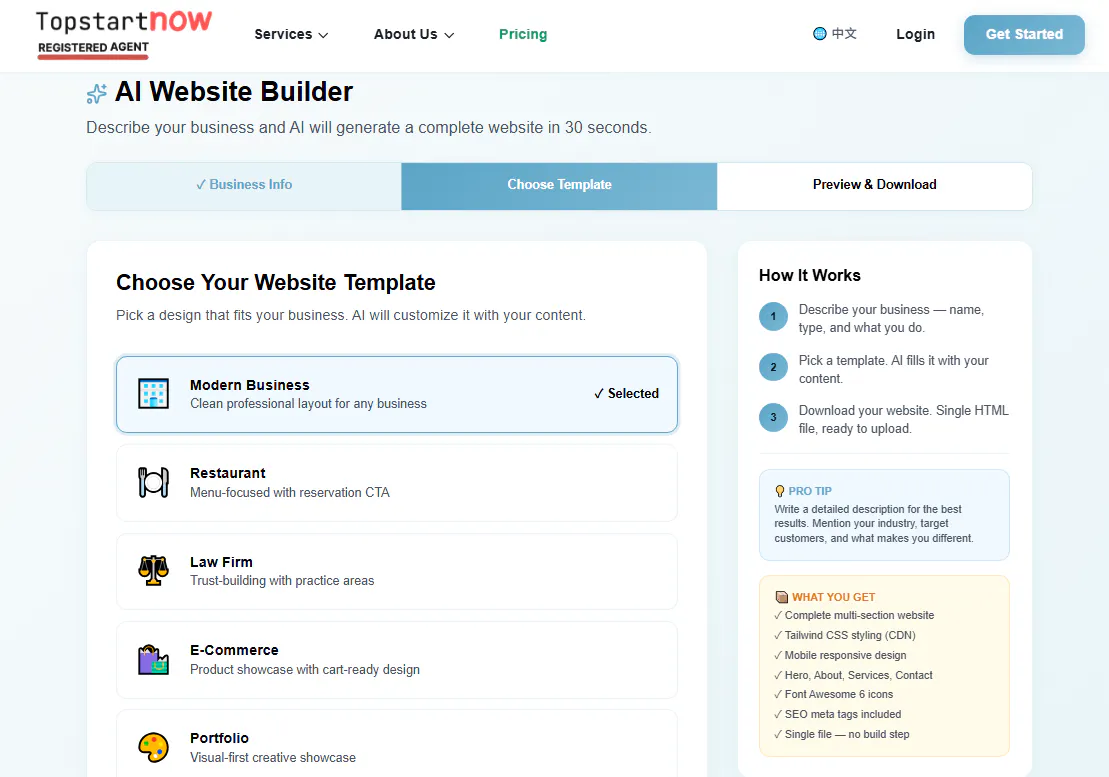Click the What You Get scroll icon
1109x777 pixels.
[782, 597]
